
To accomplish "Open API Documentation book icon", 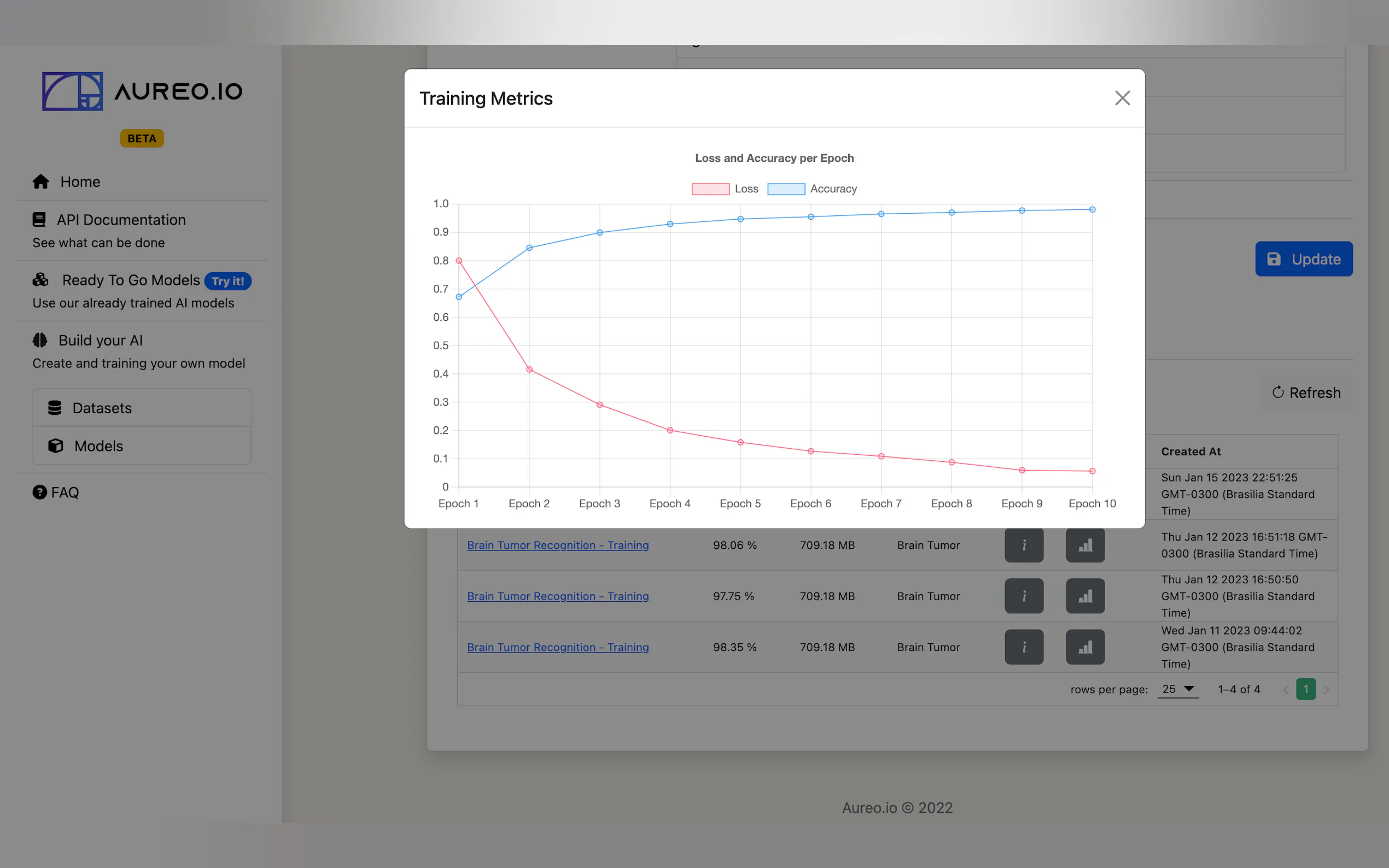I will point(39,220).
